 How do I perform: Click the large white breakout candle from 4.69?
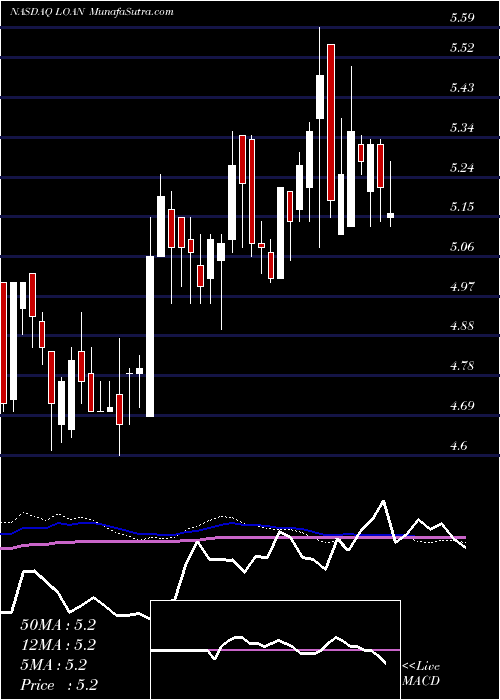[x=150, y=337]
